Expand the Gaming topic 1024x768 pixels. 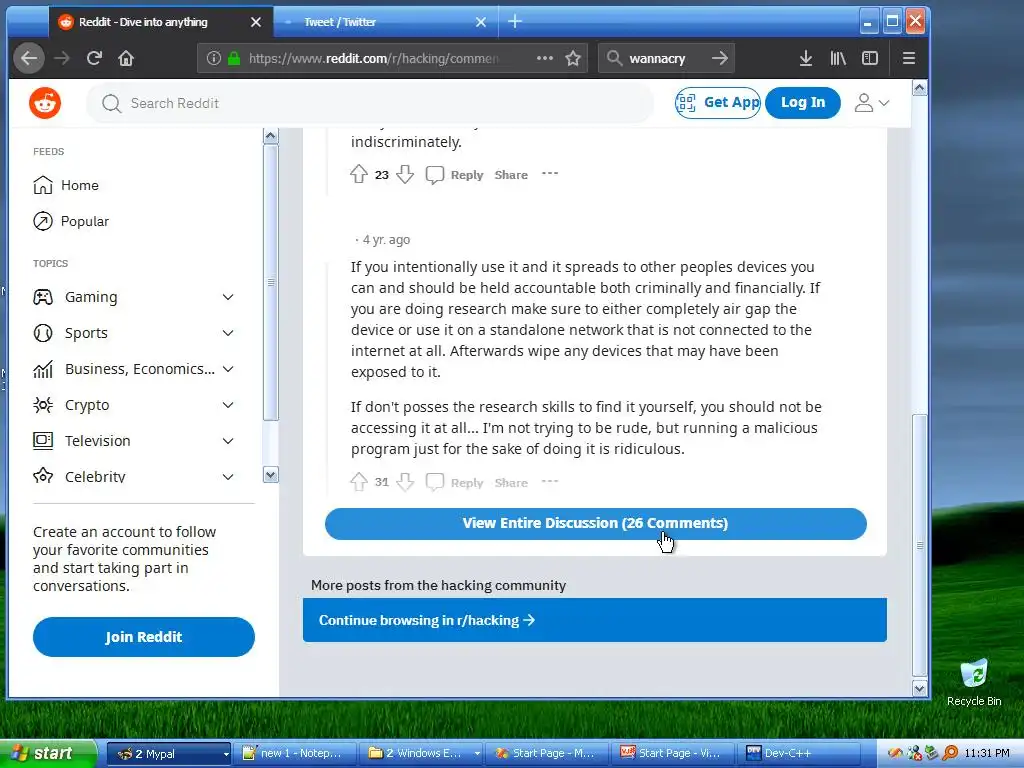(227, 297)
